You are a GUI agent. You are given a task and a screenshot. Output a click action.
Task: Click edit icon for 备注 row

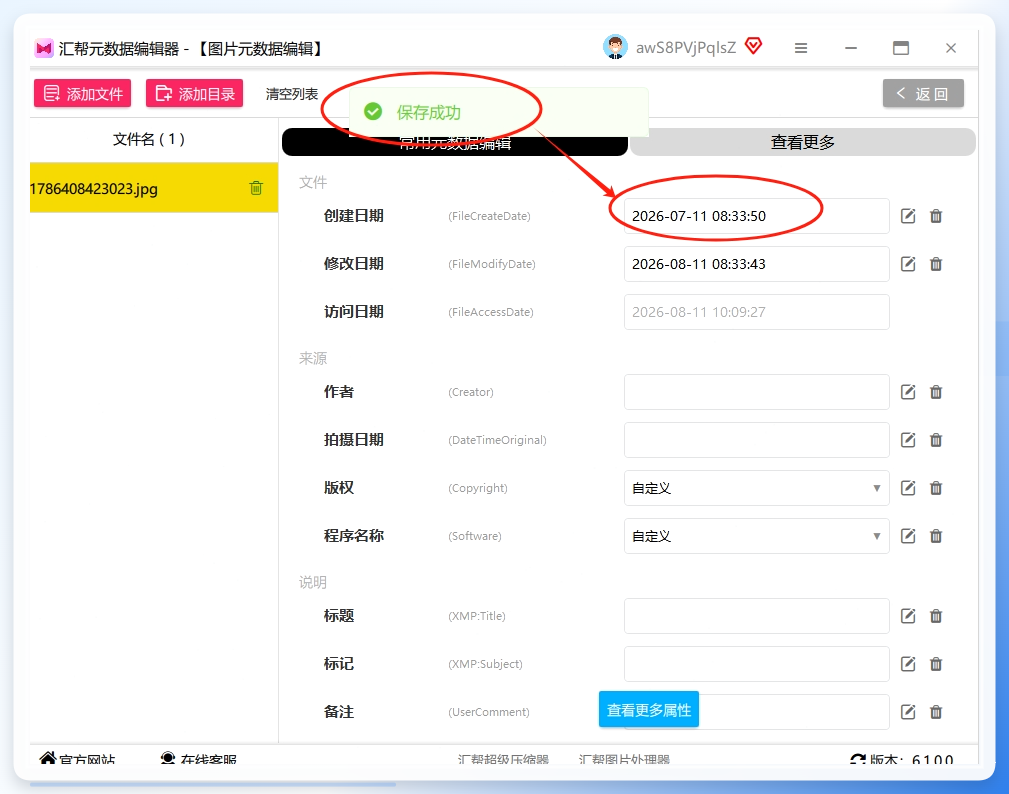coord(907,712)
